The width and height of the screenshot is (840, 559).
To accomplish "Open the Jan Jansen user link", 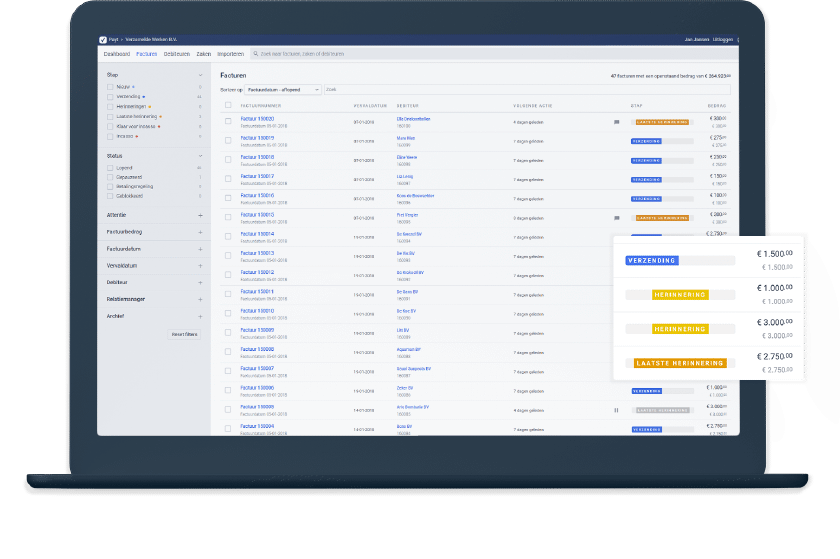I will click(x=696, y=40).
